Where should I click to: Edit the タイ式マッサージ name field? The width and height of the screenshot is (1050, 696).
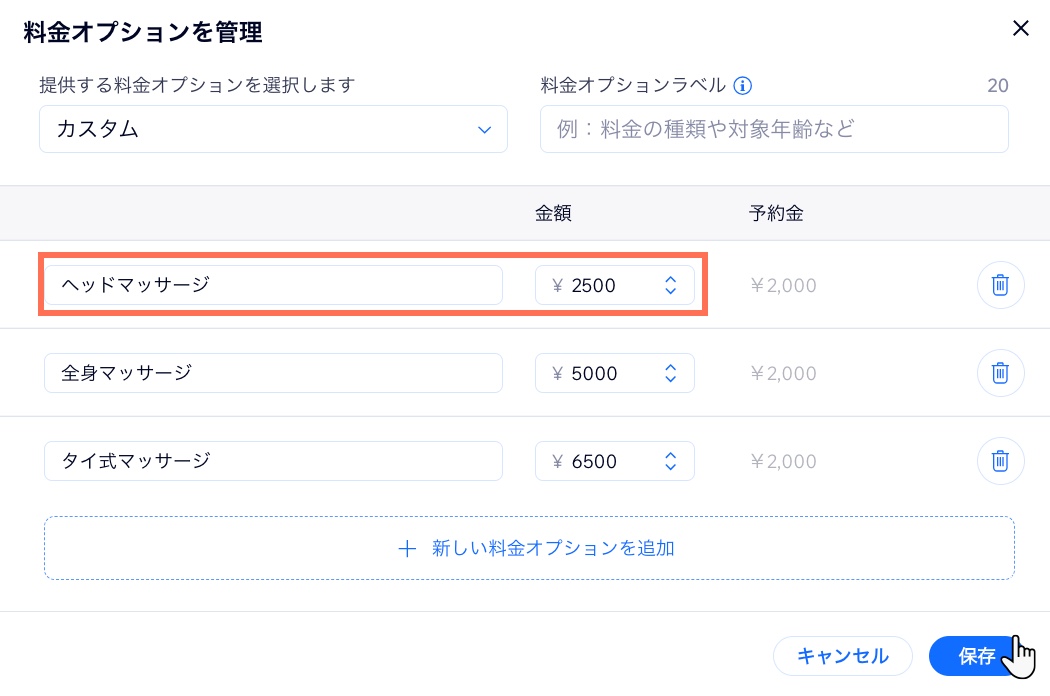point(273,461)
